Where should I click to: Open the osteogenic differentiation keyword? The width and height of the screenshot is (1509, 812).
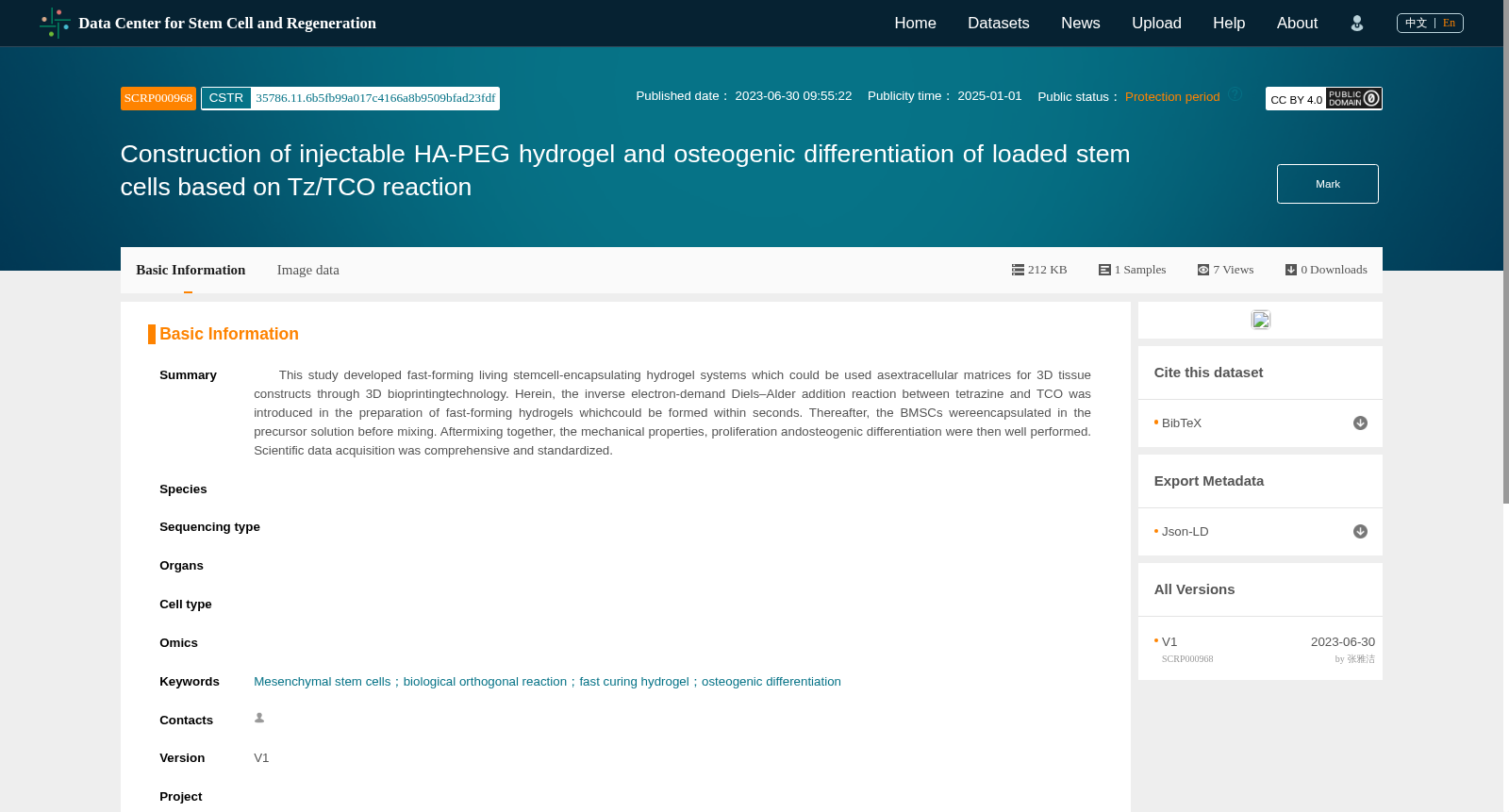pos(771,682)
